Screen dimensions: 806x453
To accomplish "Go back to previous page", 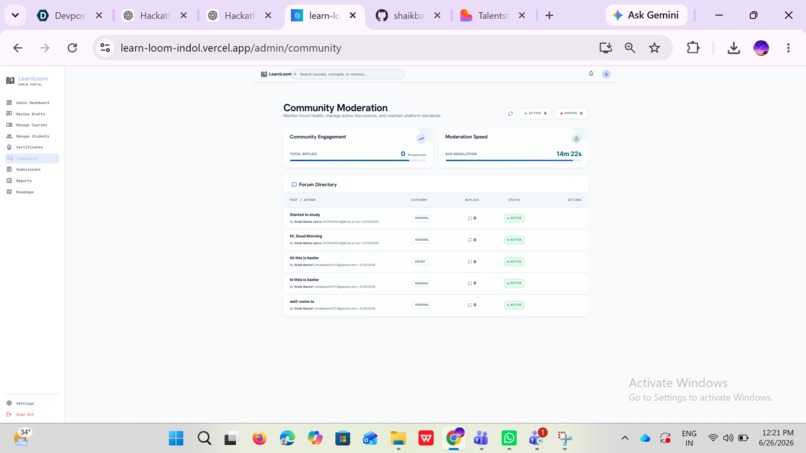I will point(18,48).
